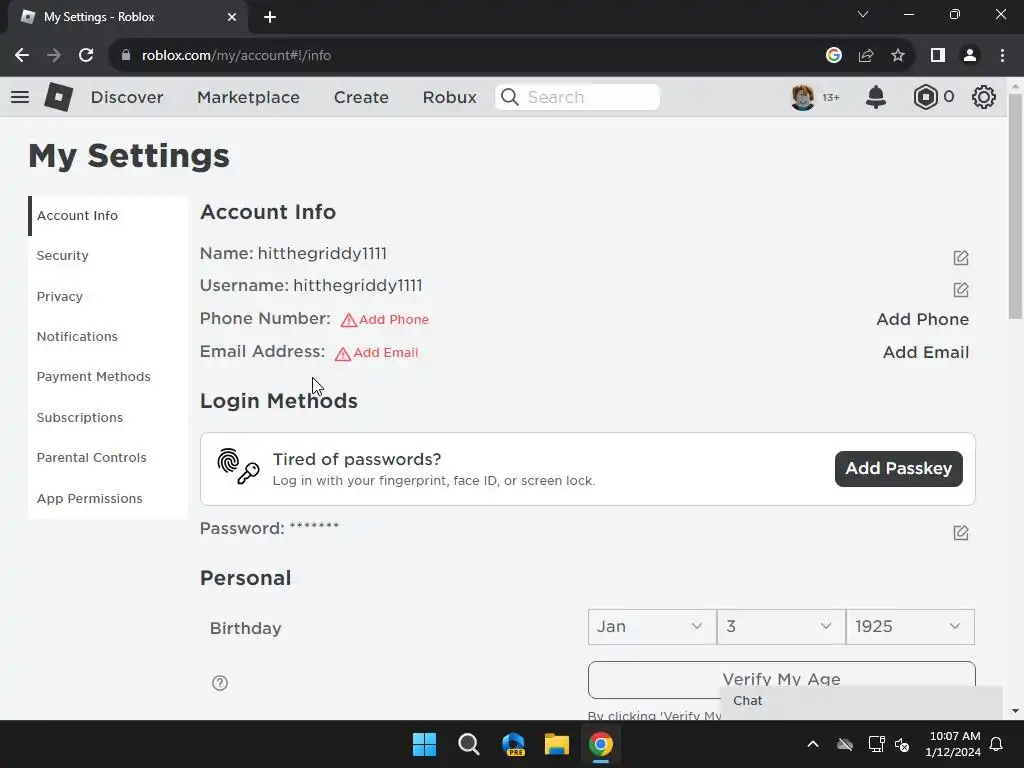This screenshot has height=768, width=1024.
Task: Open Windows Start menu
Action: (424, 744)
